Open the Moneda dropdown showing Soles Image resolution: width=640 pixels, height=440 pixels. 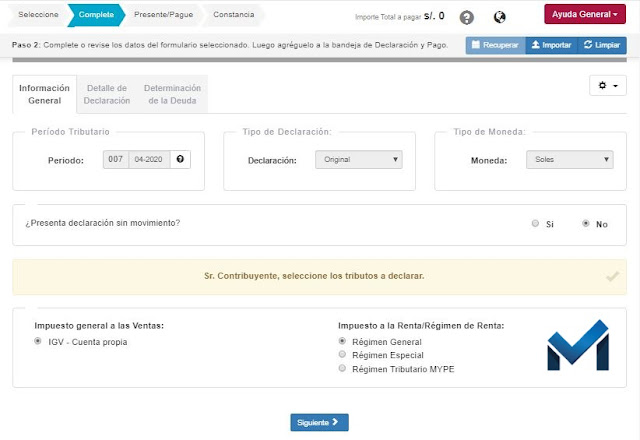tap(570, 160)
